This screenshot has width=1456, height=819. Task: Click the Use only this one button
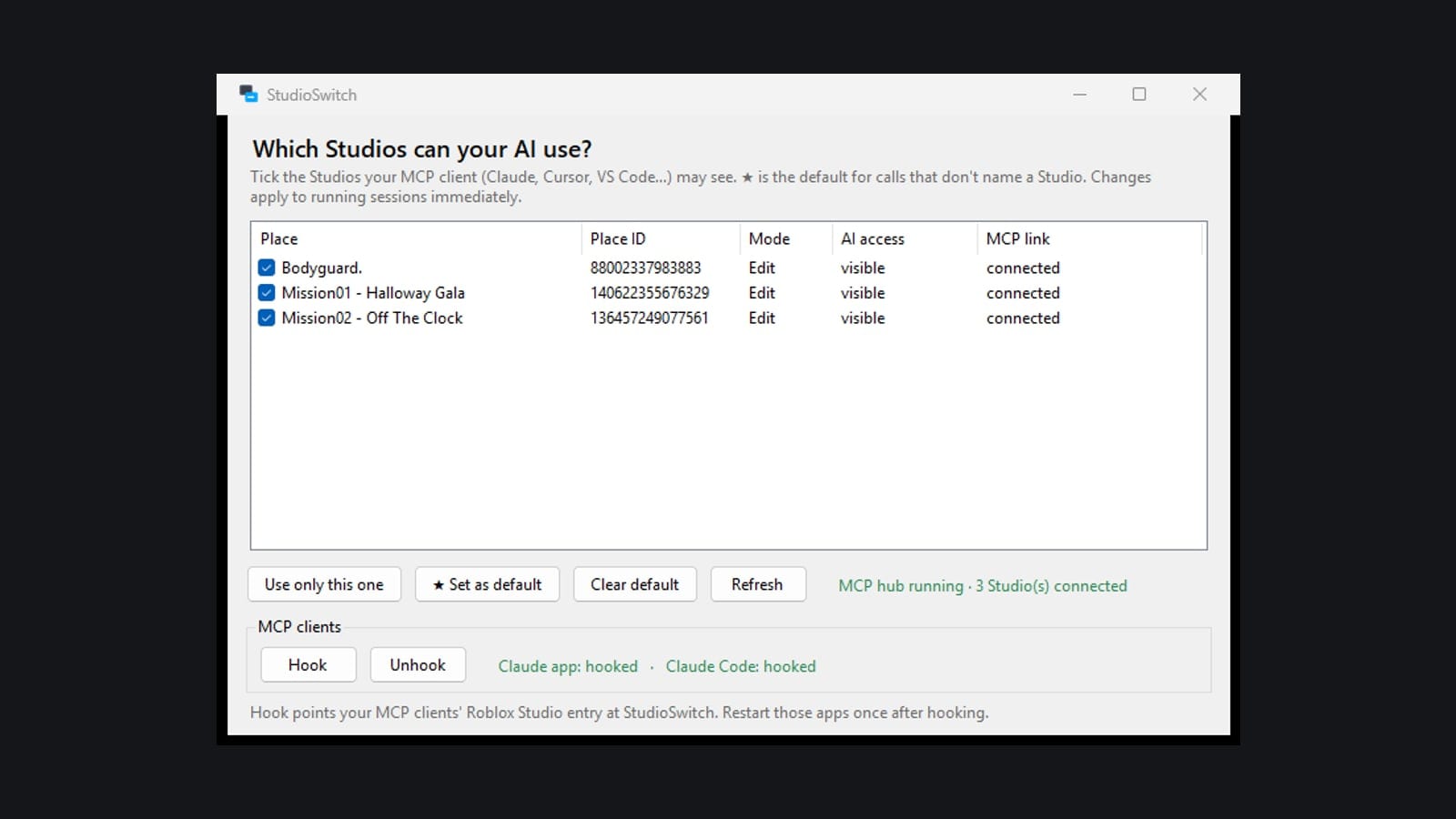coord(324,584)
